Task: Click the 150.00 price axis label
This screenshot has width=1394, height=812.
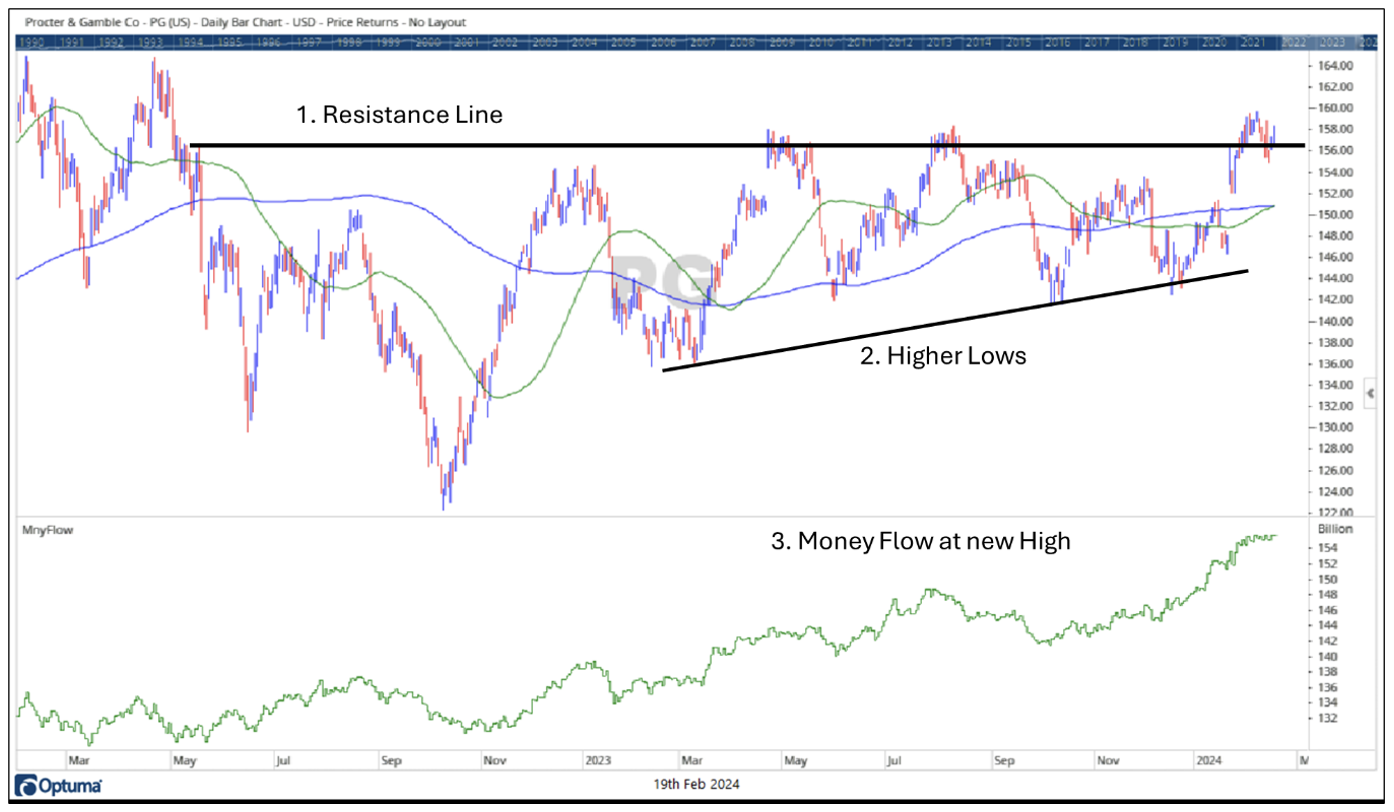Action: pos(1335,214)
